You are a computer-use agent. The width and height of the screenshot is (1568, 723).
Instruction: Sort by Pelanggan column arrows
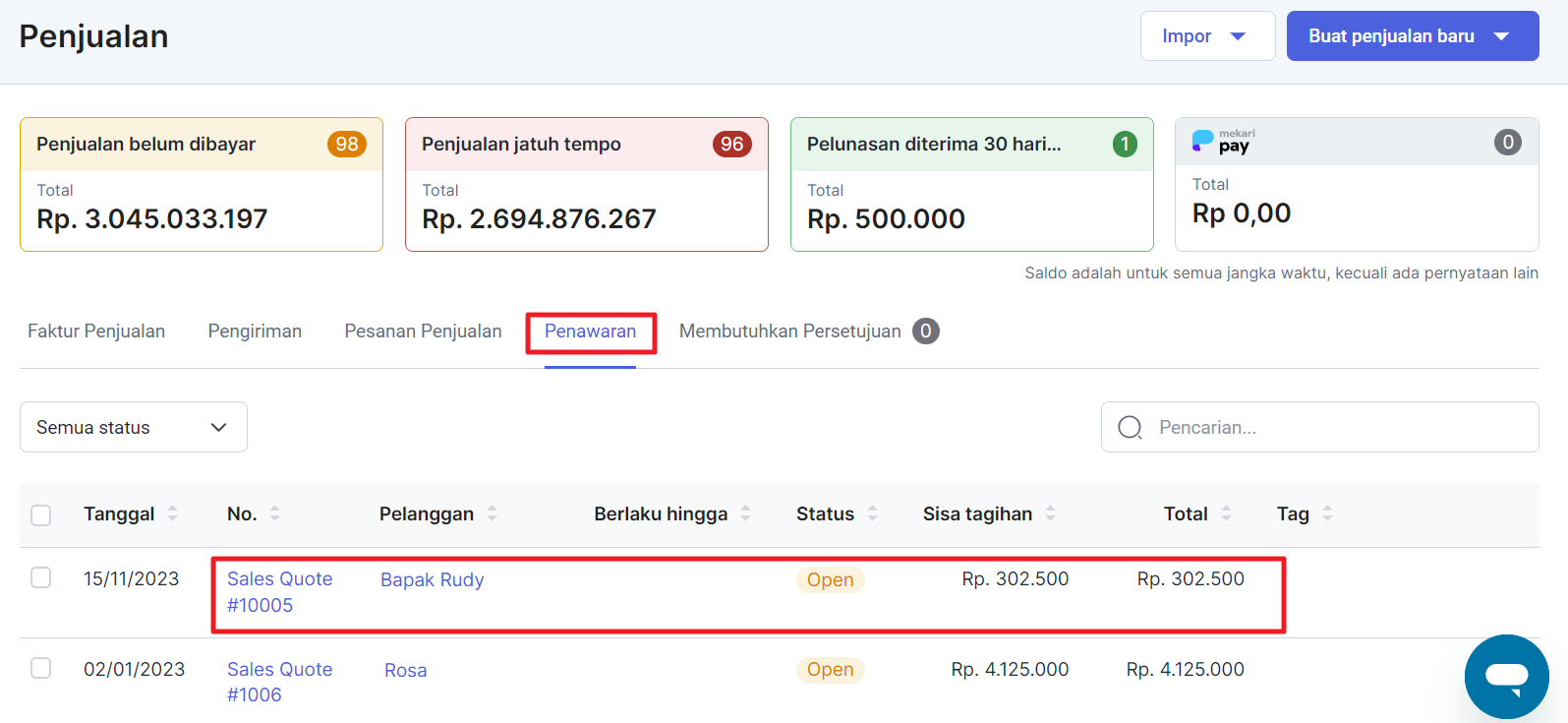coord(492,513)
